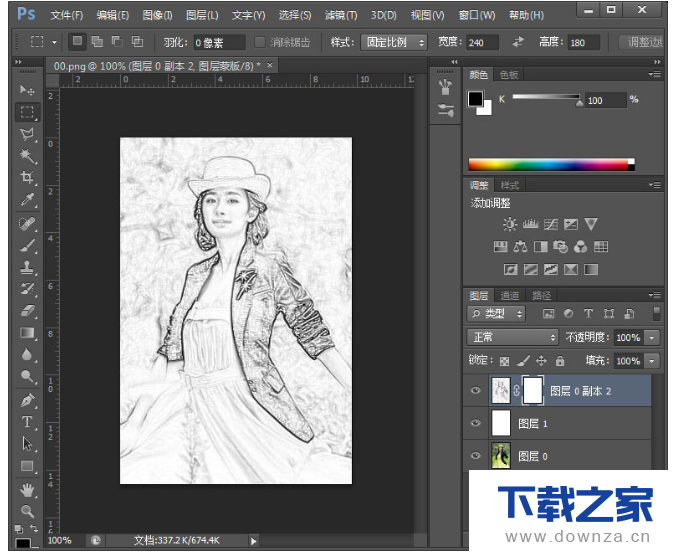This screenshot has height=555, width=679.
Task: Choose Add to Selection mode
Action: pos(97,42)
